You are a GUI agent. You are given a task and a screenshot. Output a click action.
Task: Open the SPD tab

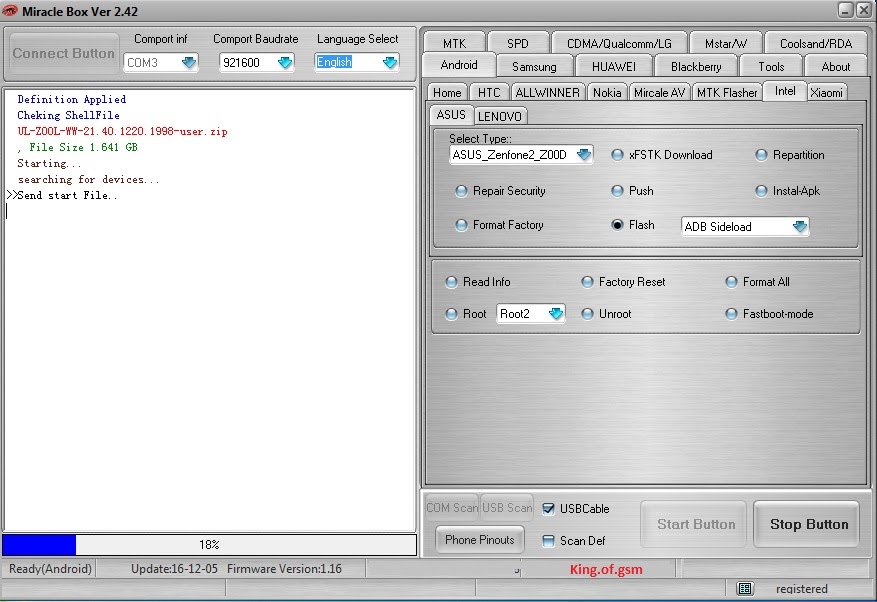(x=517, y=43)
